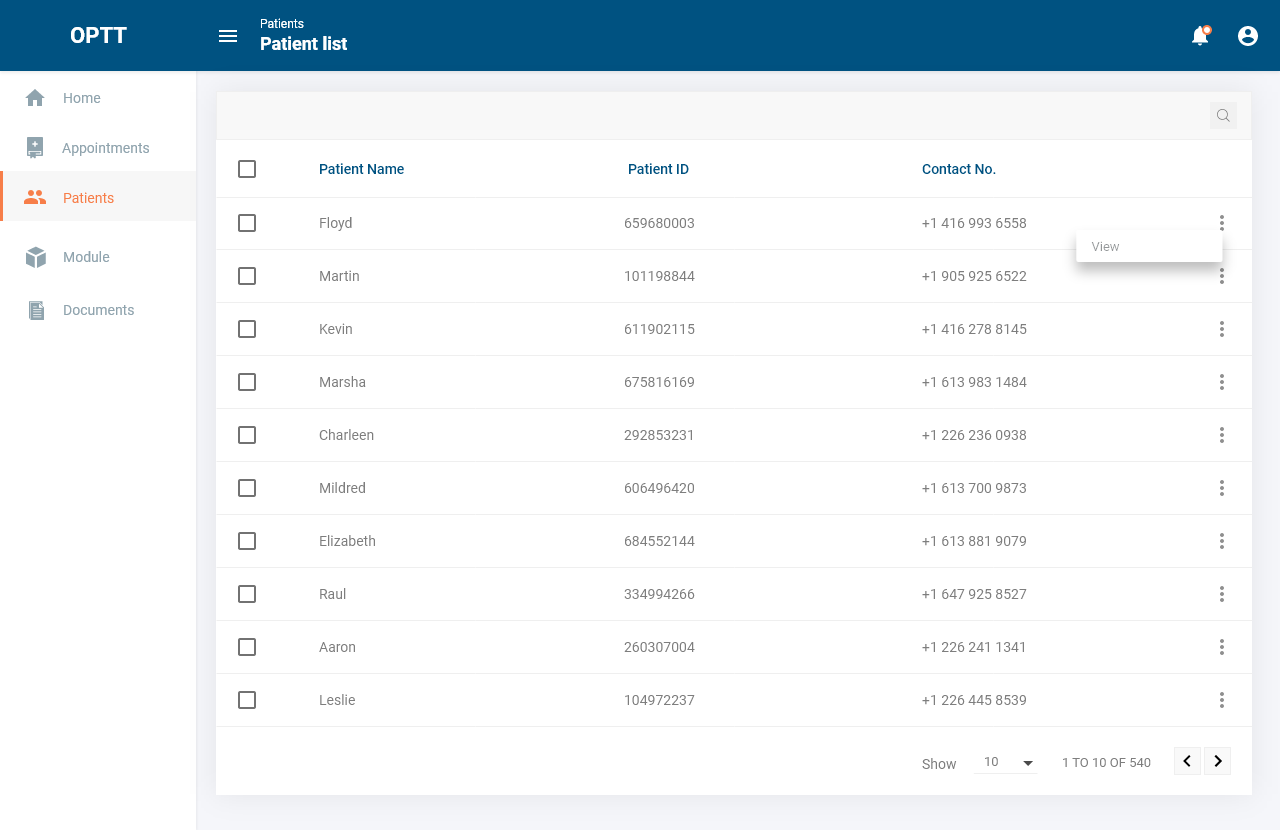This screenshot has height=830, width=1280.
Task: Click the Patient ID column header
Action: coord(658,169)
